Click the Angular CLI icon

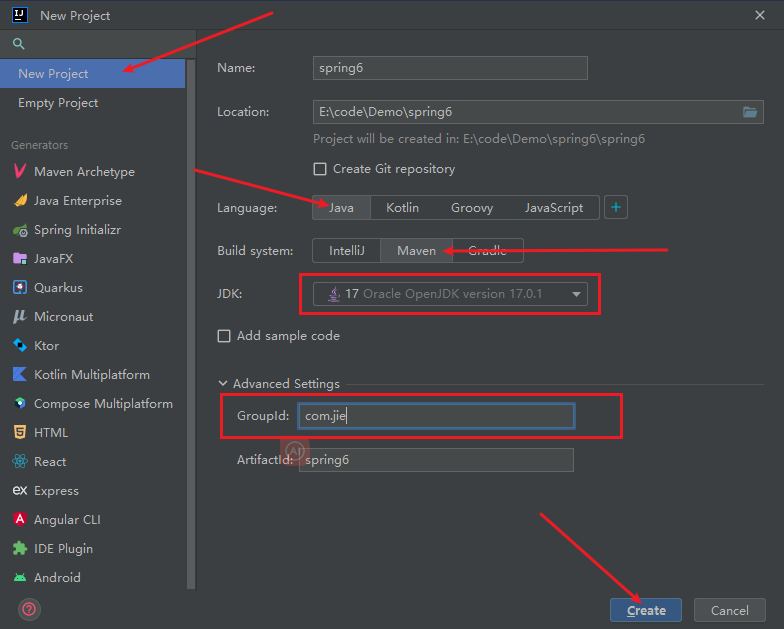click(20, 520)
